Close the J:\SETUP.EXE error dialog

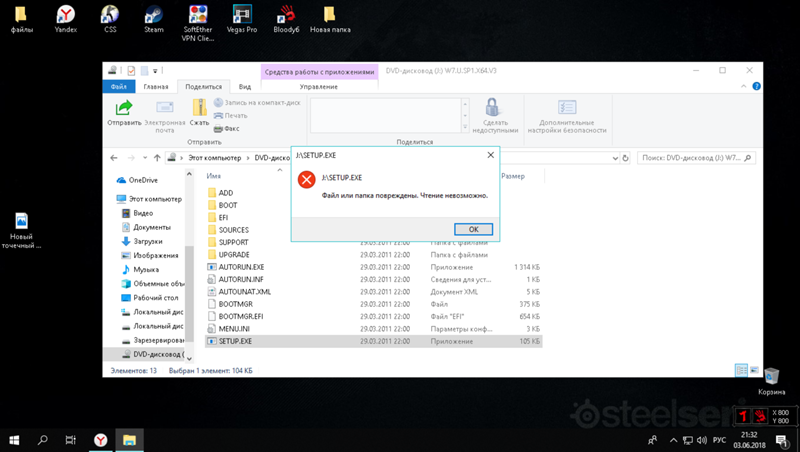[x=490, y=155]
